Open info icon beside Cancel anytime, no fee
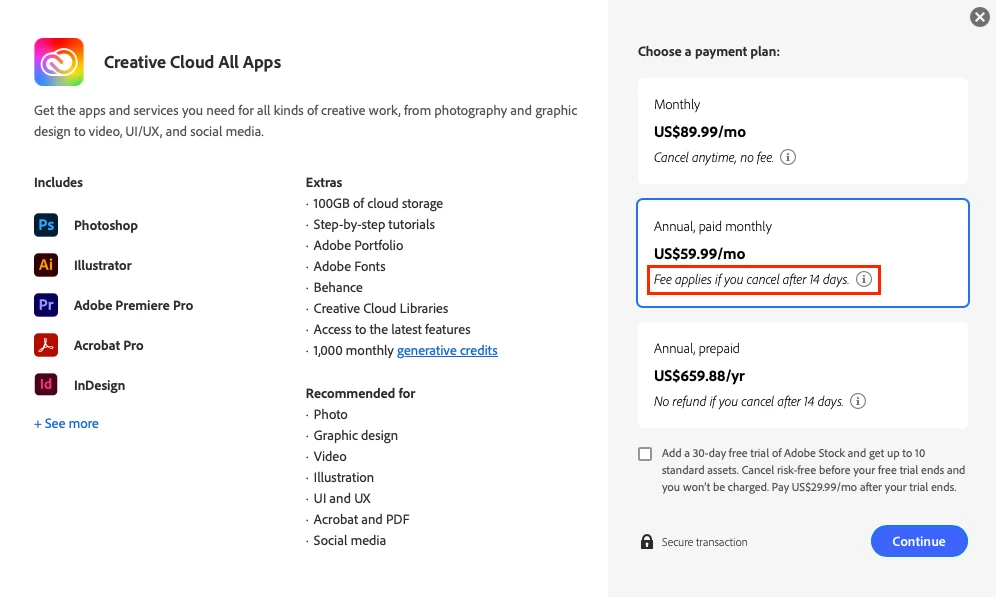The width and height of the screenshot is (996, 597). point(788,157)
